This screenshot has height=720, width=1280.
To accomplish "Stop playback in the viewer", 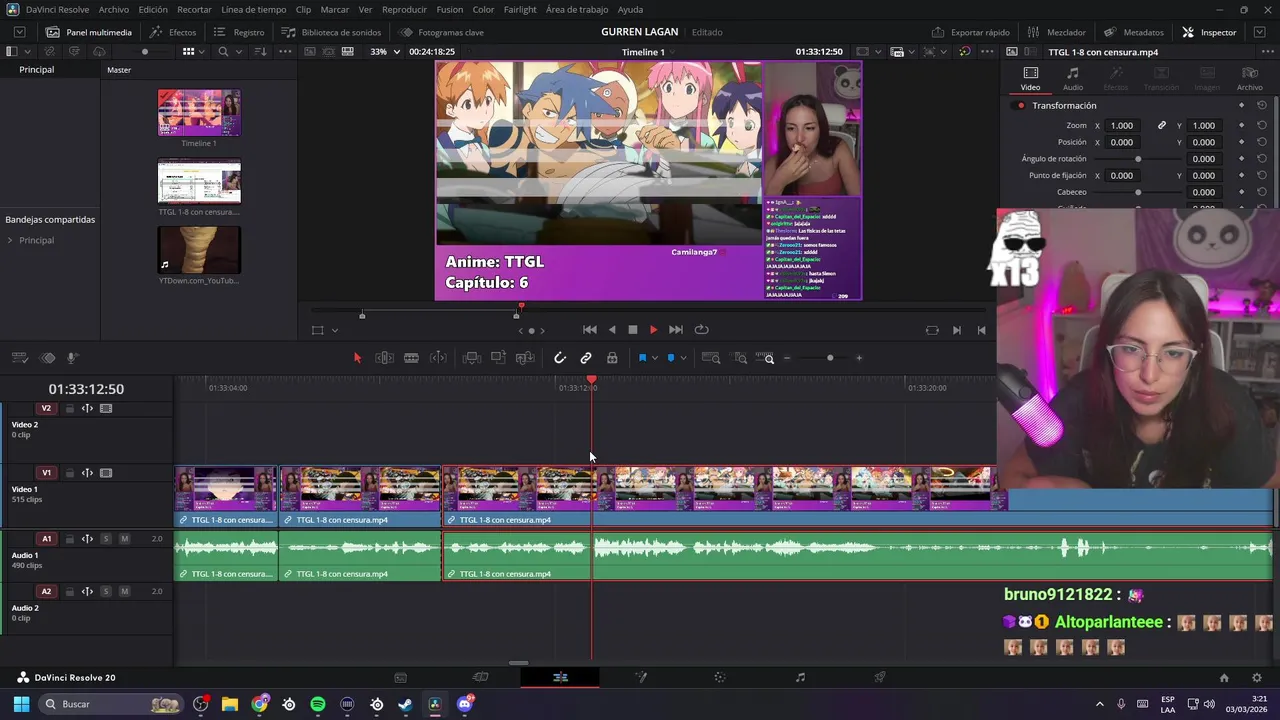I will [x=633, y=330].
